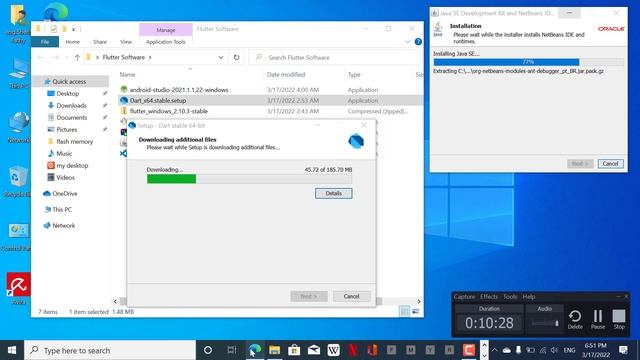Stop the screen recording
This screenshot has height=360, width=640.
(x=619, y=319)
